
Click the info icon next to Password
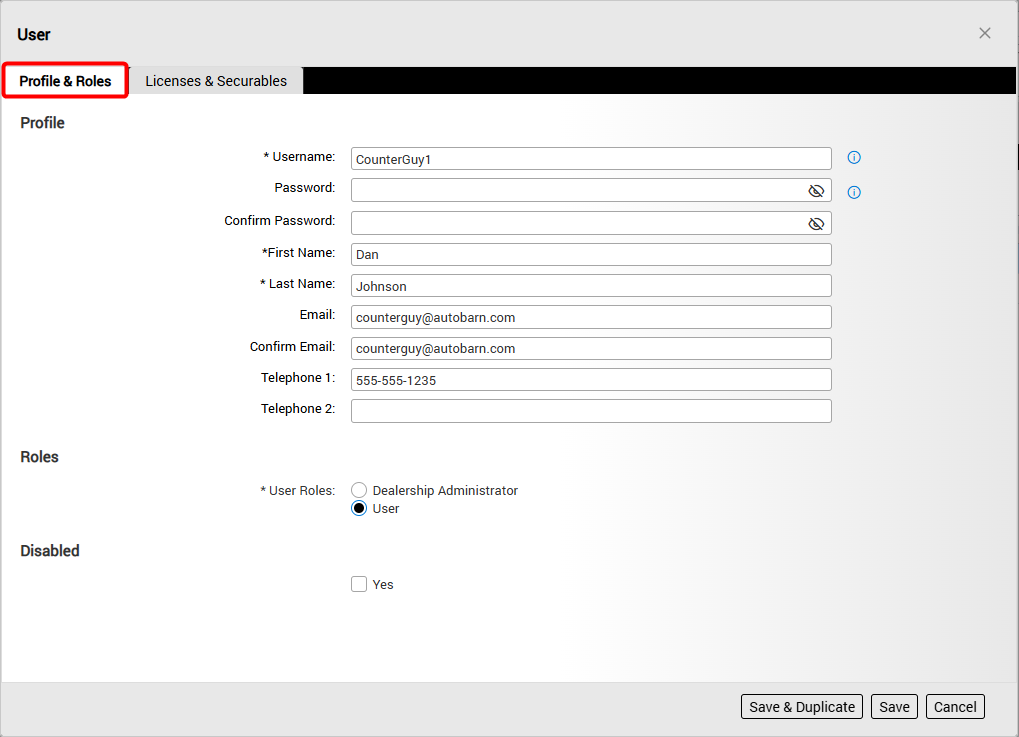[x=854, y=192]
